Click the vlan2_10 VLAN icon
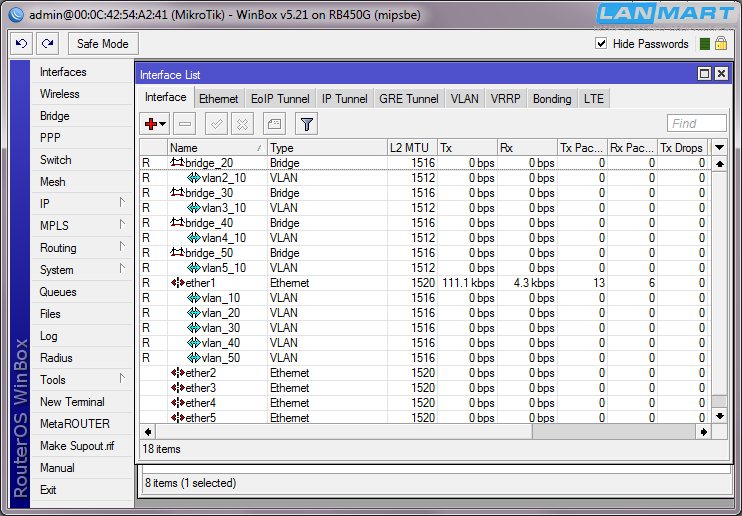Image resolution: width=742 pixels, height=516 pixels. pos(194,178)
